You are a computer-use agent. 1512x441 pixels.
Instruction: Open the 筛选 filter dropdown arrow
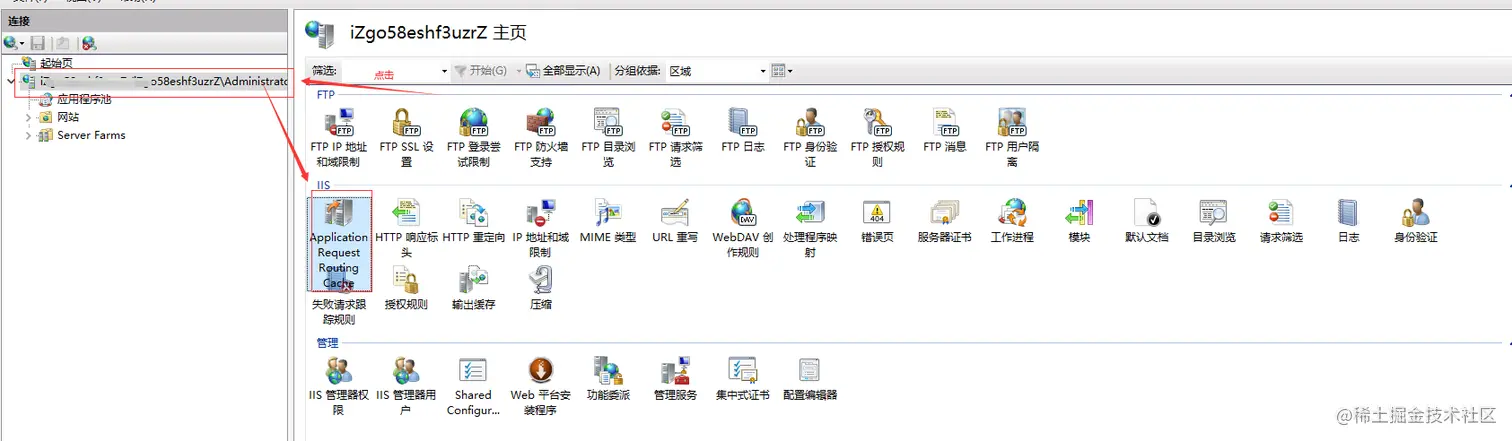click(x=445, y=71)
